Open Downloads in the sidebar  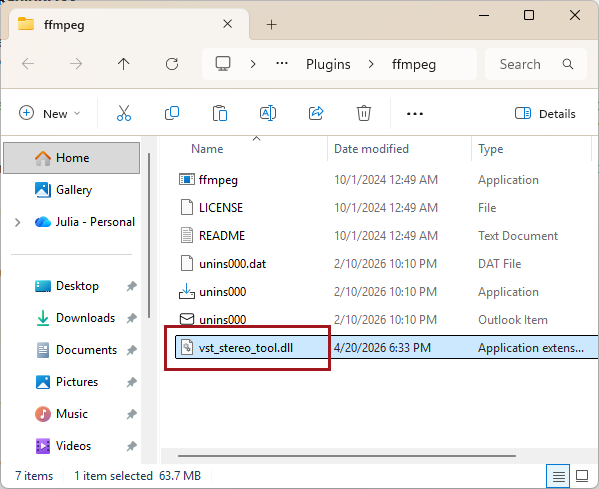[x=86, y=318]
